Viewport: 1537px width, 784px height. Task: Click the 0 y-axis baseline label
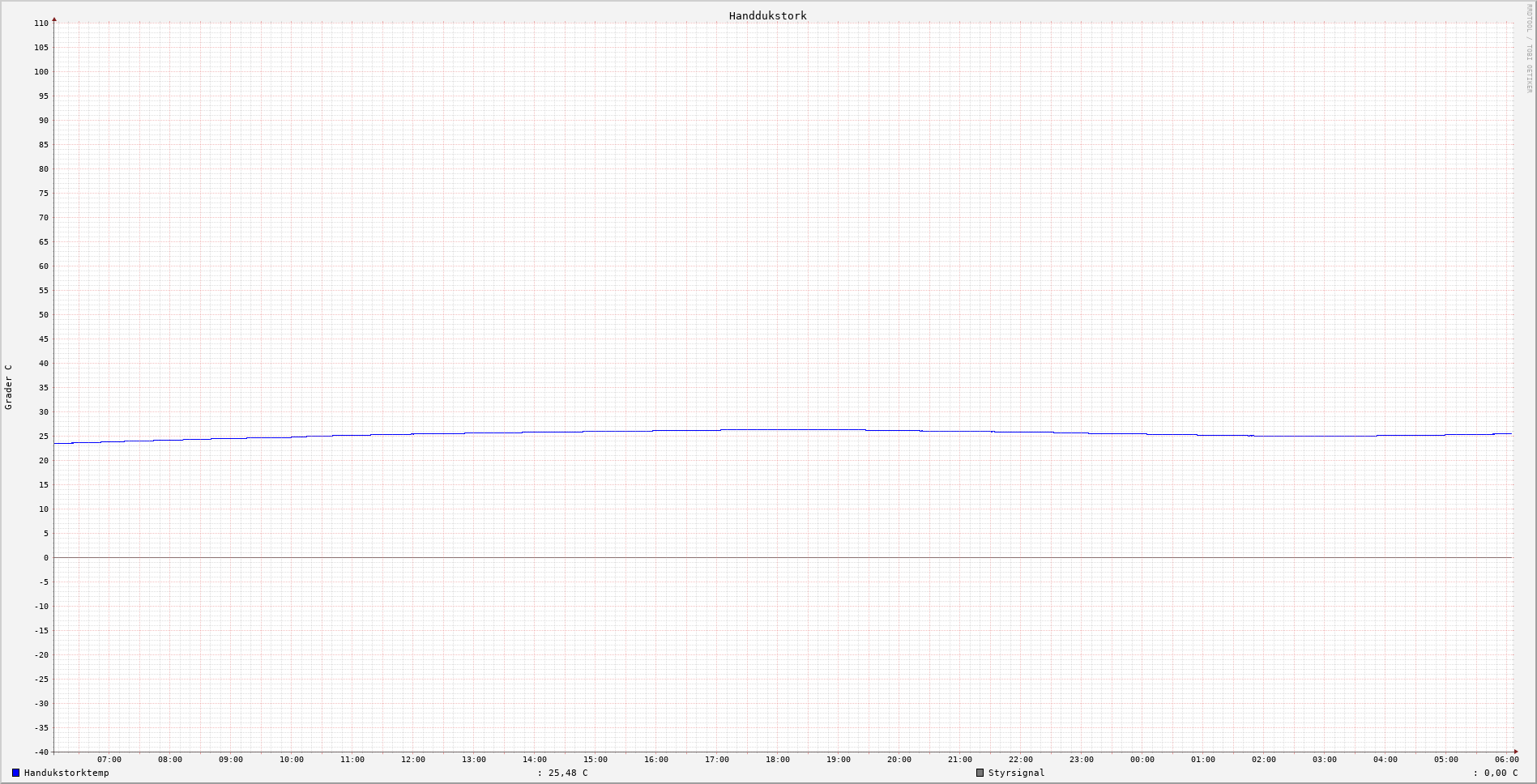46,558
